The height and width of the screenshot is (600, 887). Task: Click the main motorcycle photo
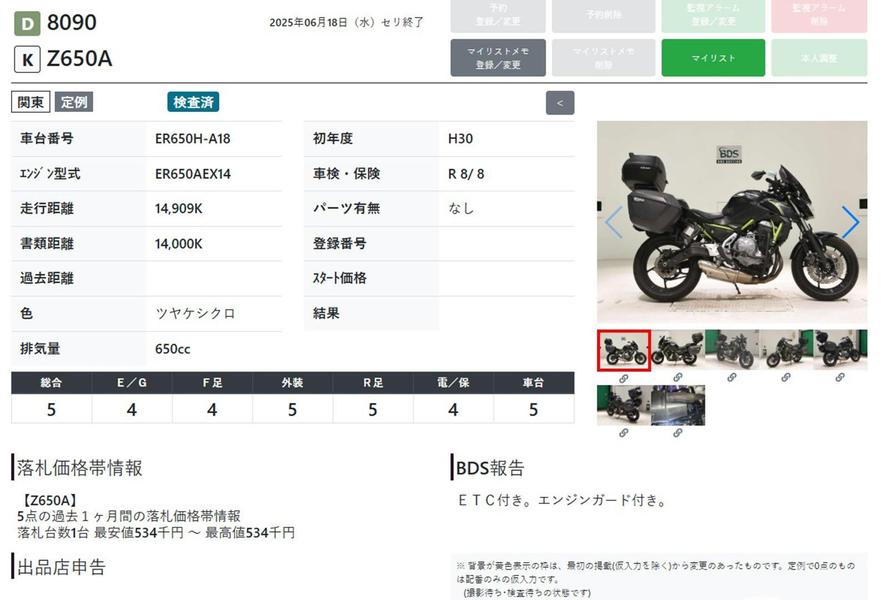pos(731,222)
